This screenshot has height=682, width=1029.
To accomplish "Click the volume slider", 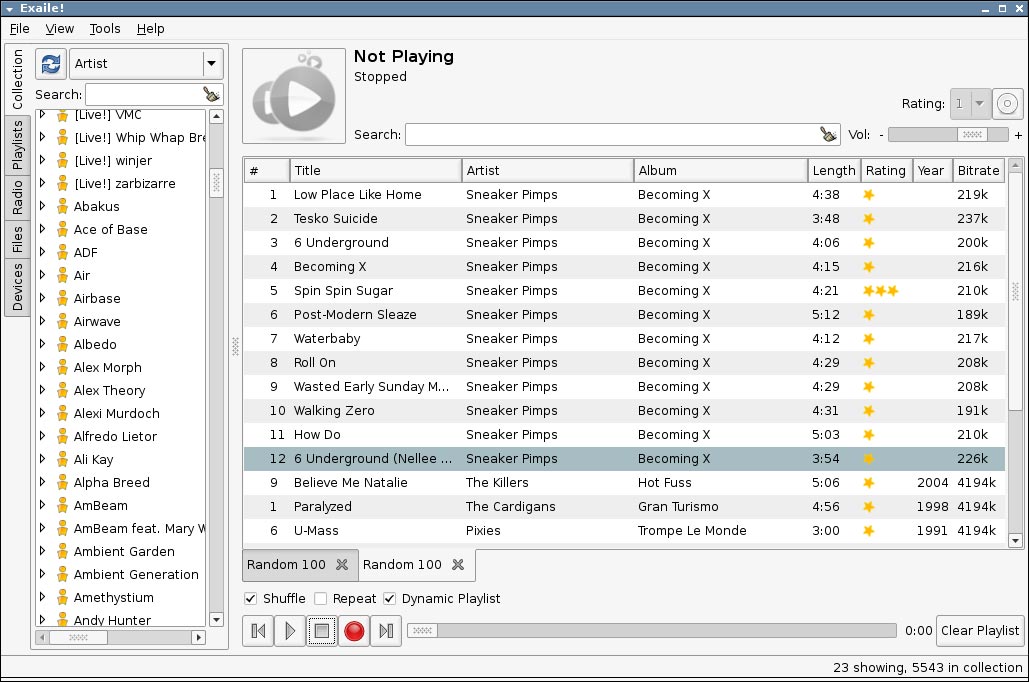I will [947, 135].
